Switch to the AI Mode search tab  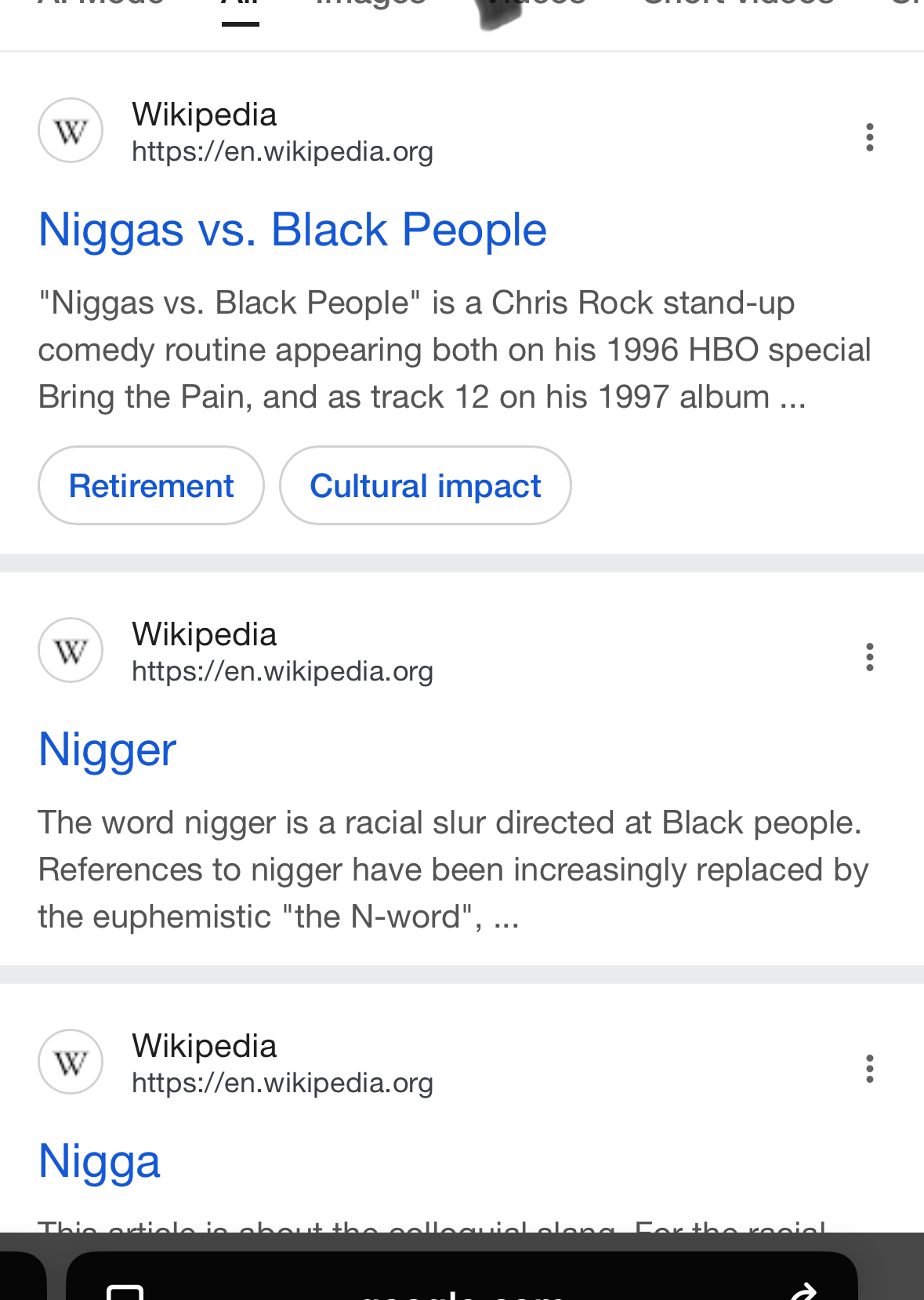click(x=101, y=5)
